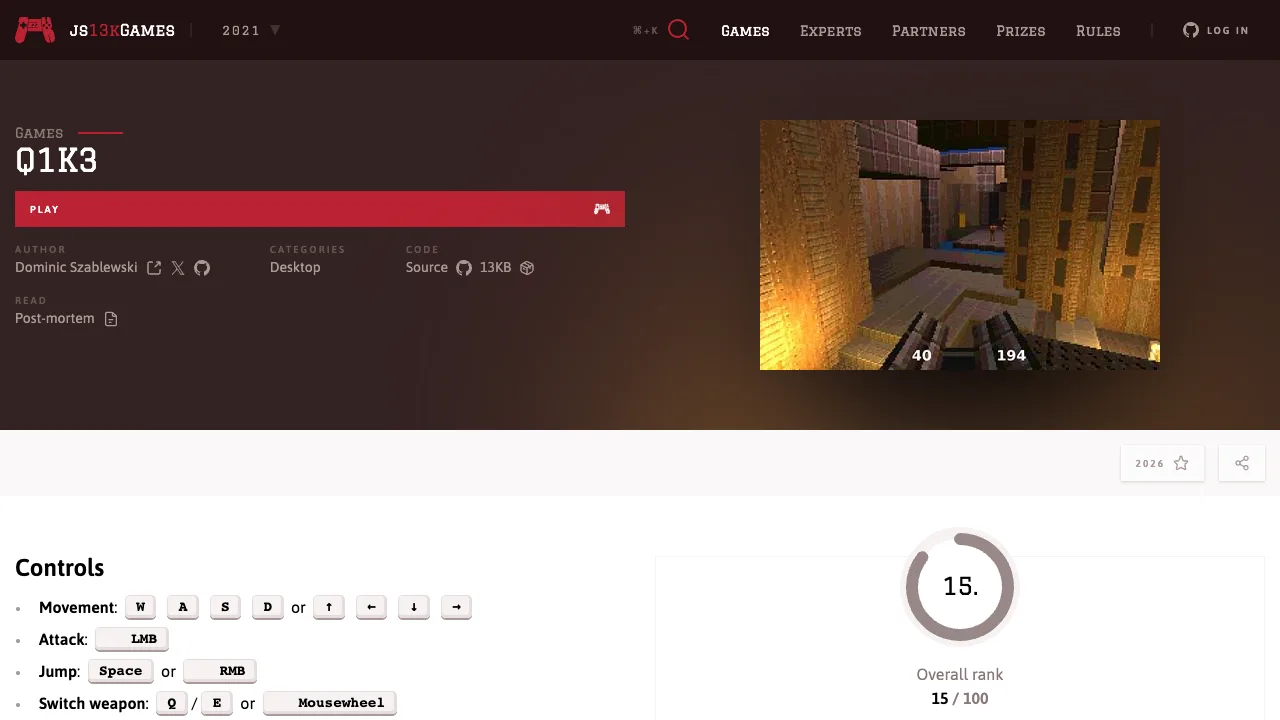Click the 2026 star favorite button
The image size is (1280, 720).
[1162, 463]
